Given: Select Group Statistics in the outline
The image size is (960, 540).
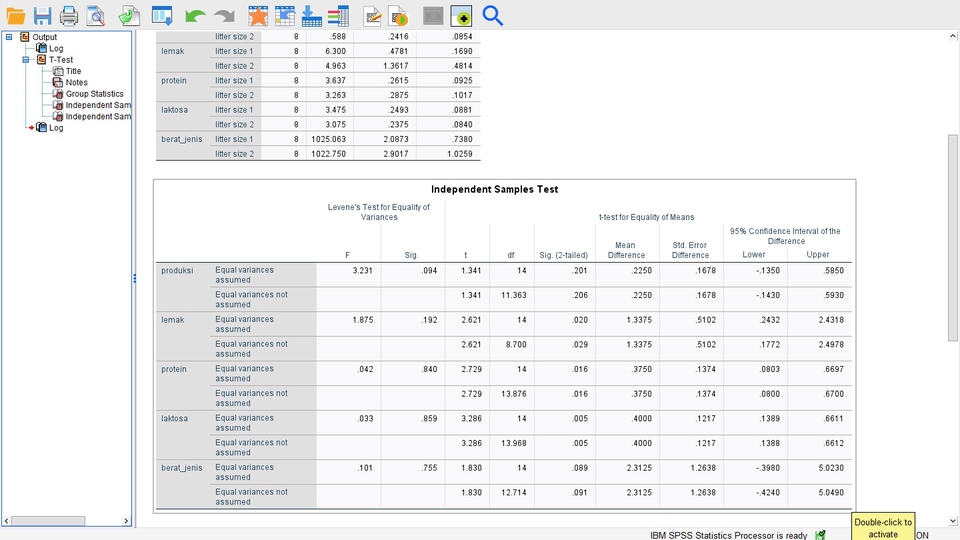Looking at the screenshot, I should [x=94, y=94].
